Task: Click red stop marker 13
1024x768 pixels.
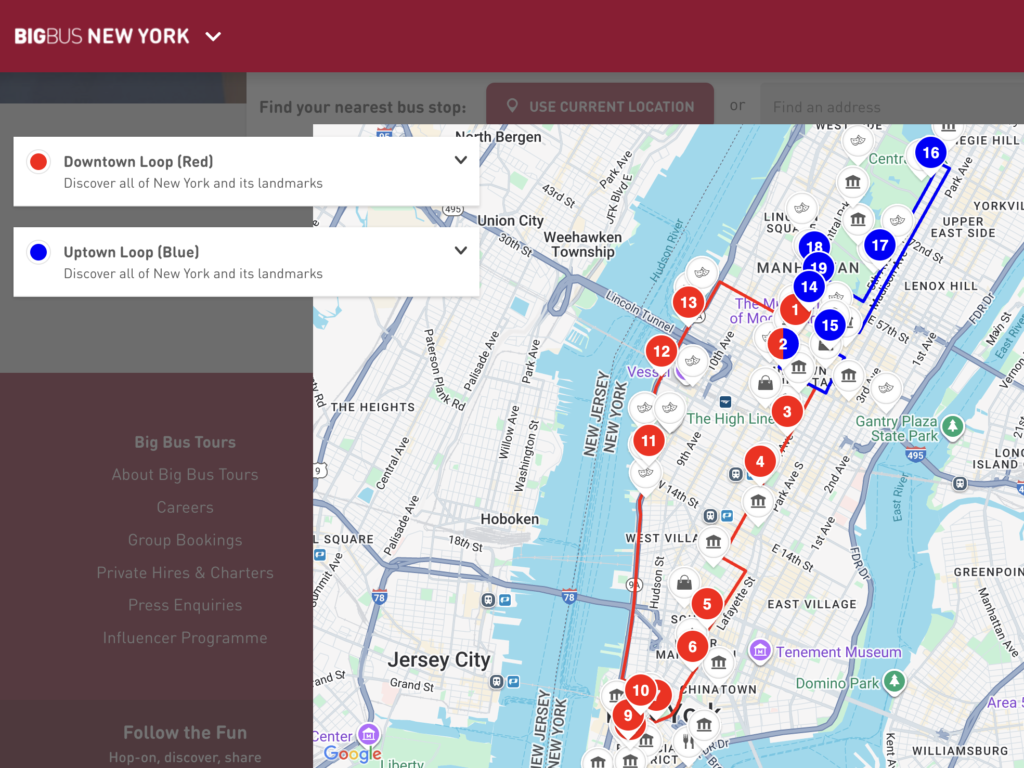Action: (688, 302)
